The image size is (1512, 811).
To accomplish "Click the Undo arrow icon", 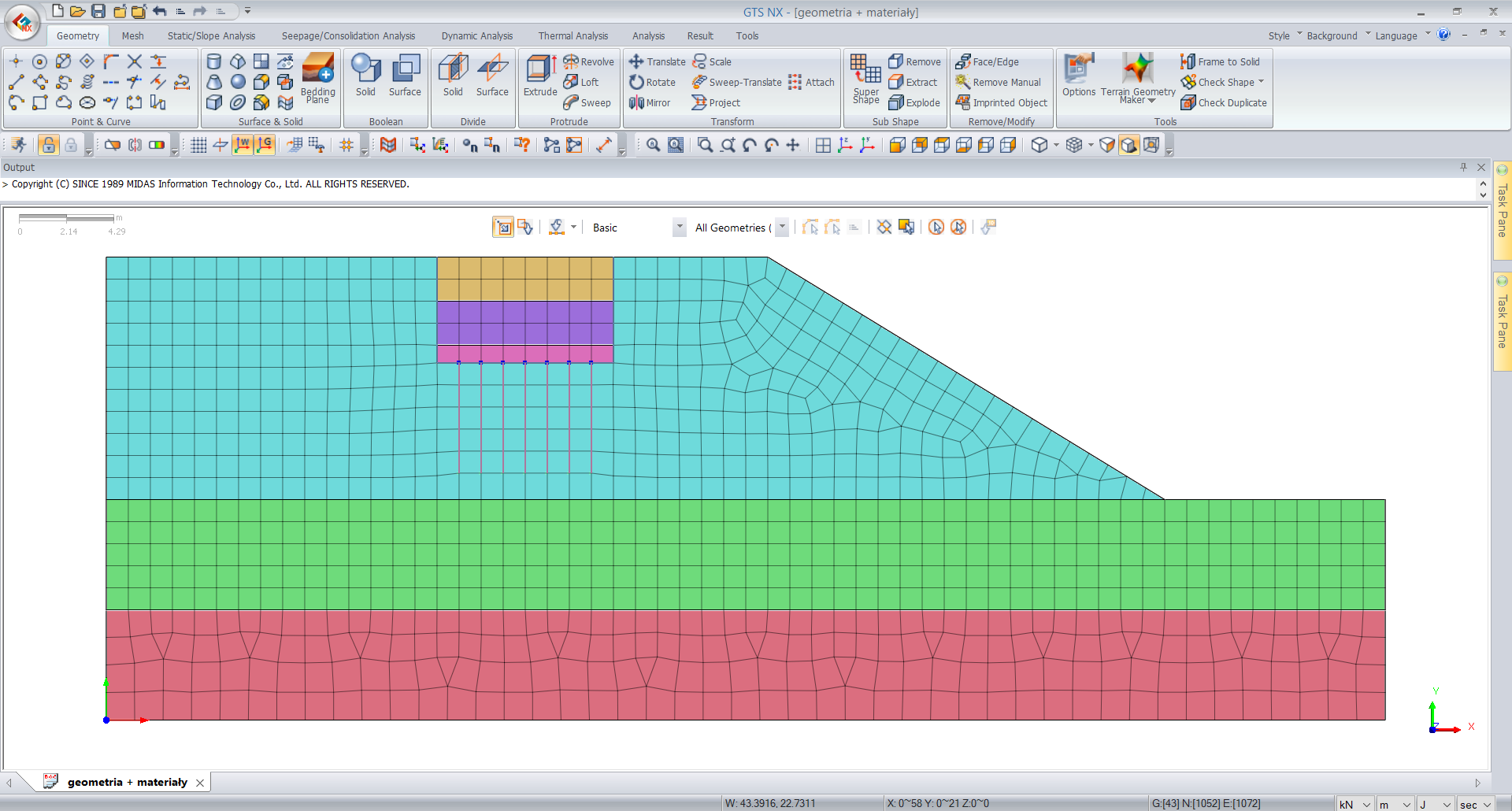I will [x=160, y=11].
